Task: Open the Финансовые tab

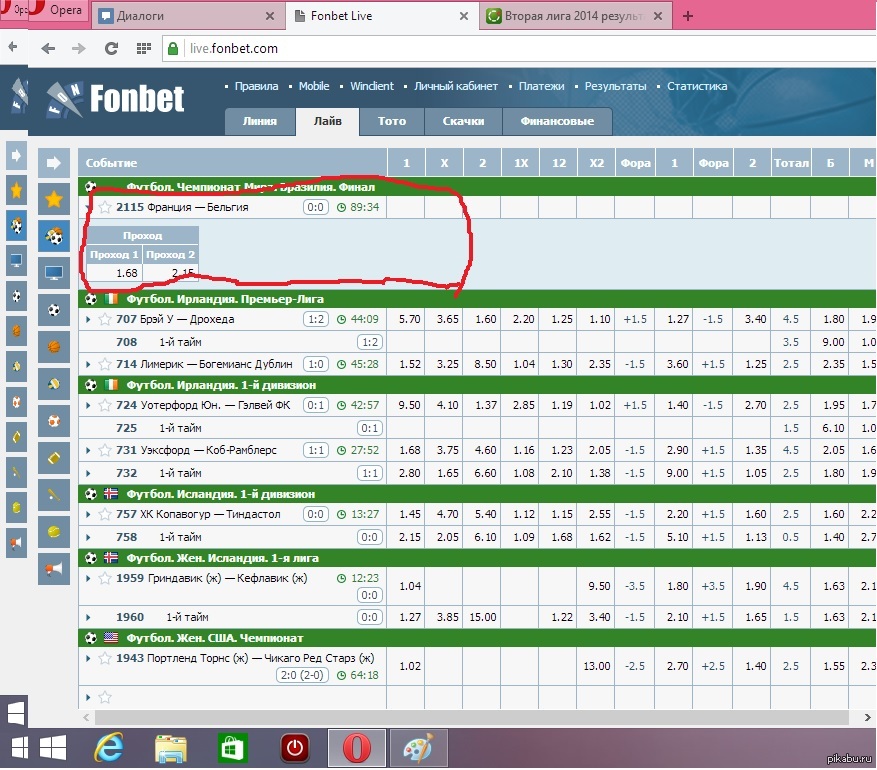Action: (x=557, y=121)
